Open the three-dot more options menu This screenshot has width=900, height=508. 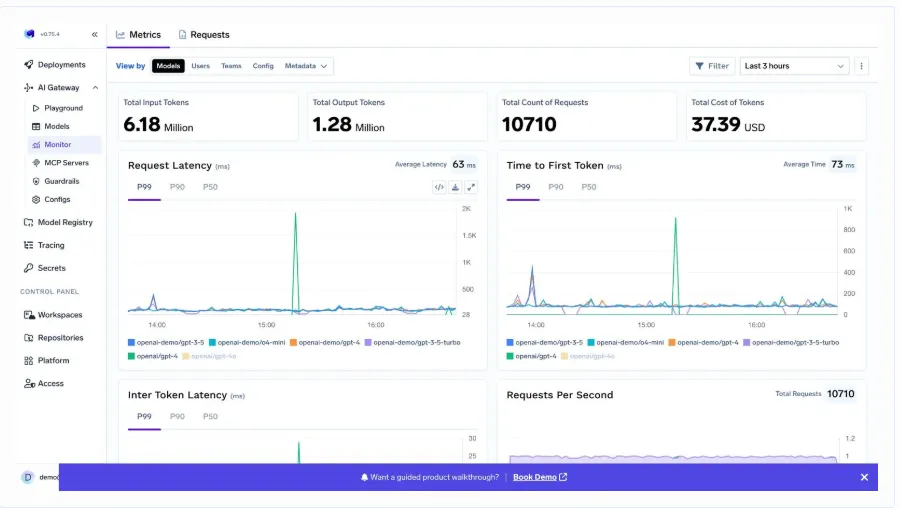(x=861, y=66)
